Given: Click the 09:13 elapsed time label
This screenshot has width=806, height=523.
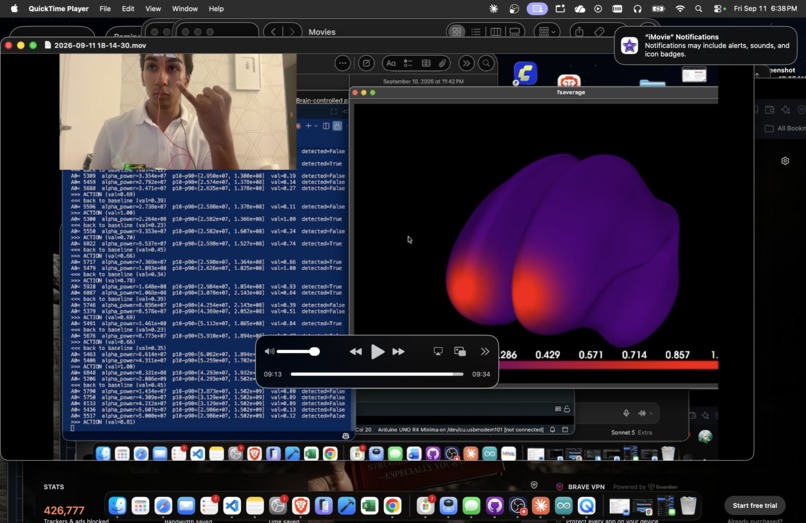Looking at the screenshot, I should (x=272, y=374).
